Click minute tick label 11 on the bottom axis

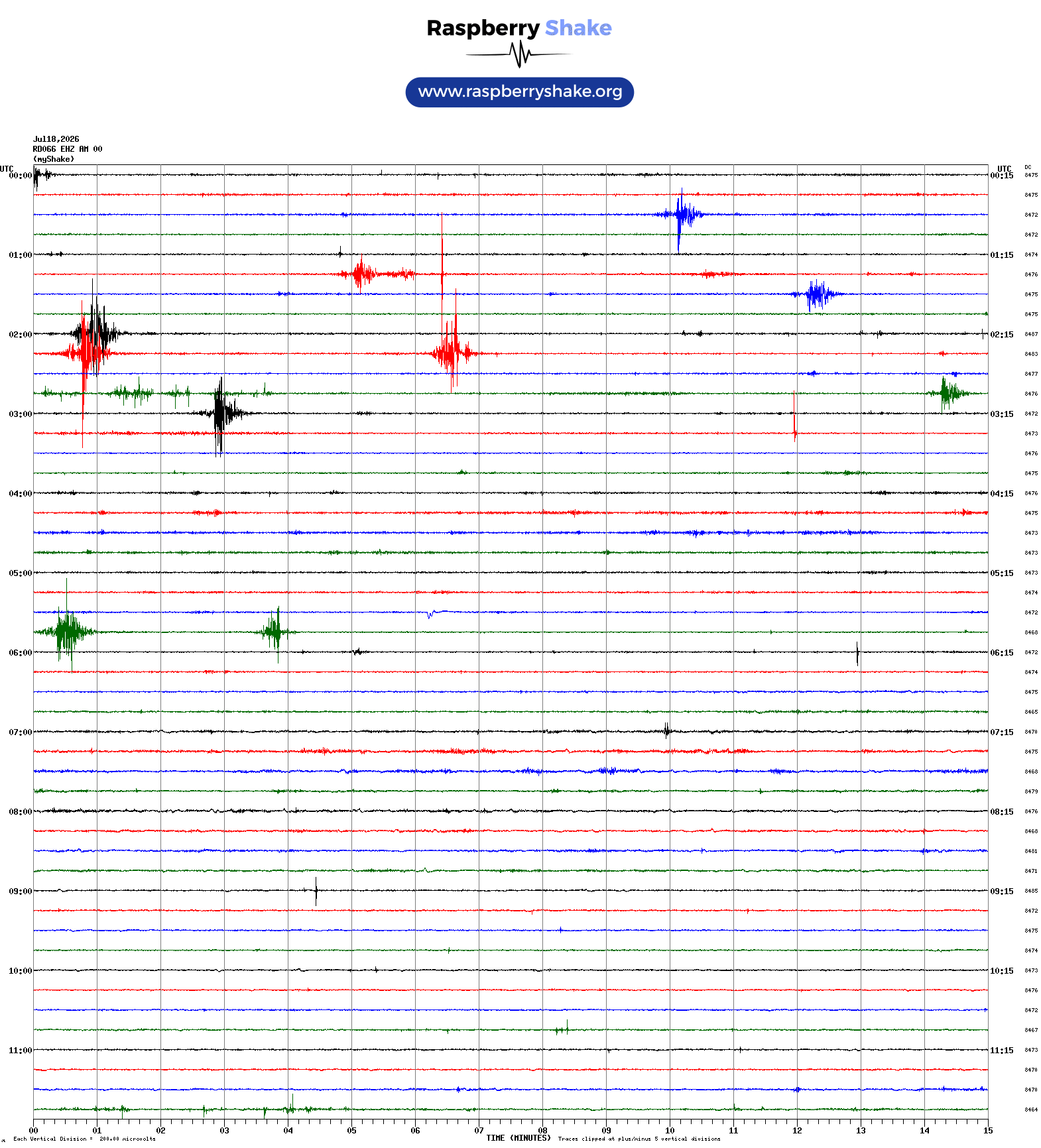(734, 1131)
